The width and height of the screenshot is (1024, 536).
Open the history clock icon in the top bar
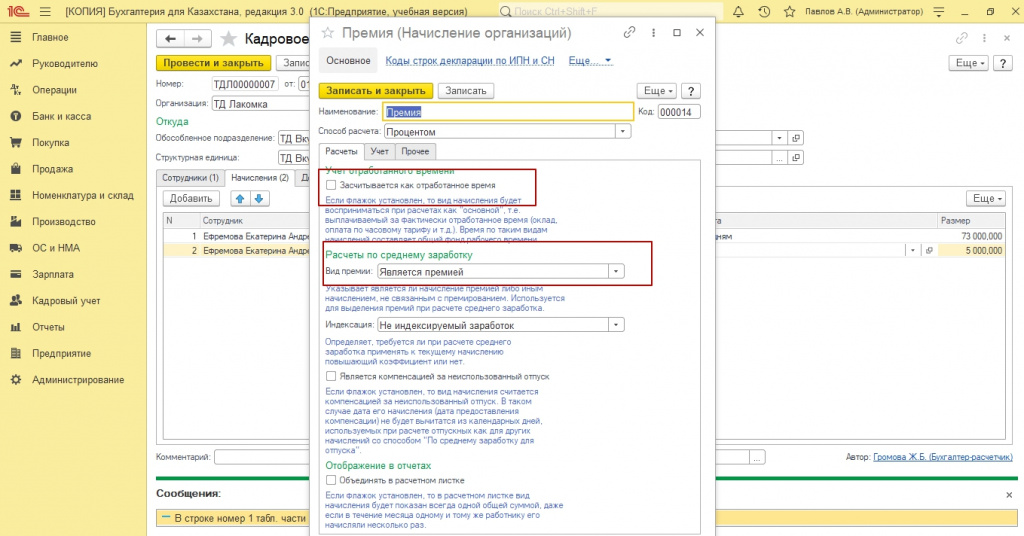(x=762, y=12)
